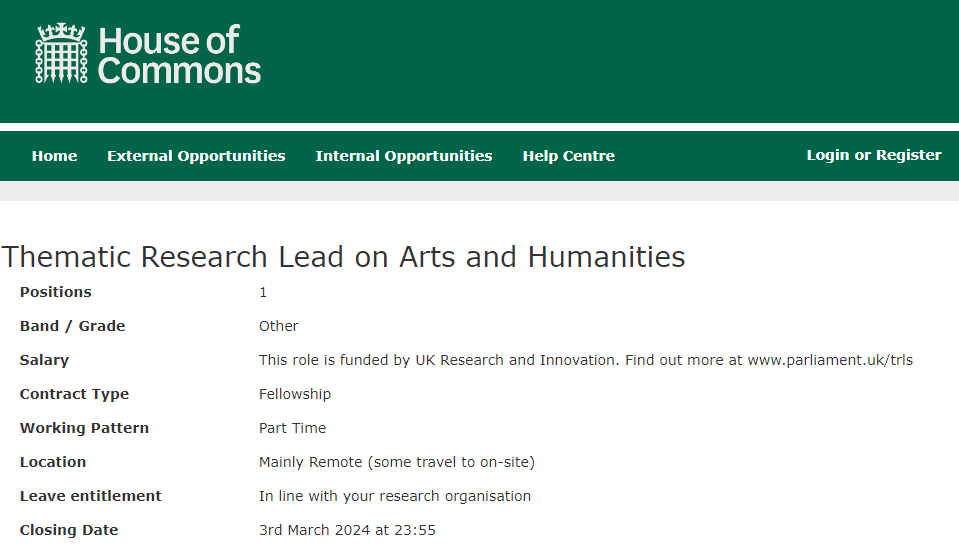Click the Working Pattern label

pos(84,428)
